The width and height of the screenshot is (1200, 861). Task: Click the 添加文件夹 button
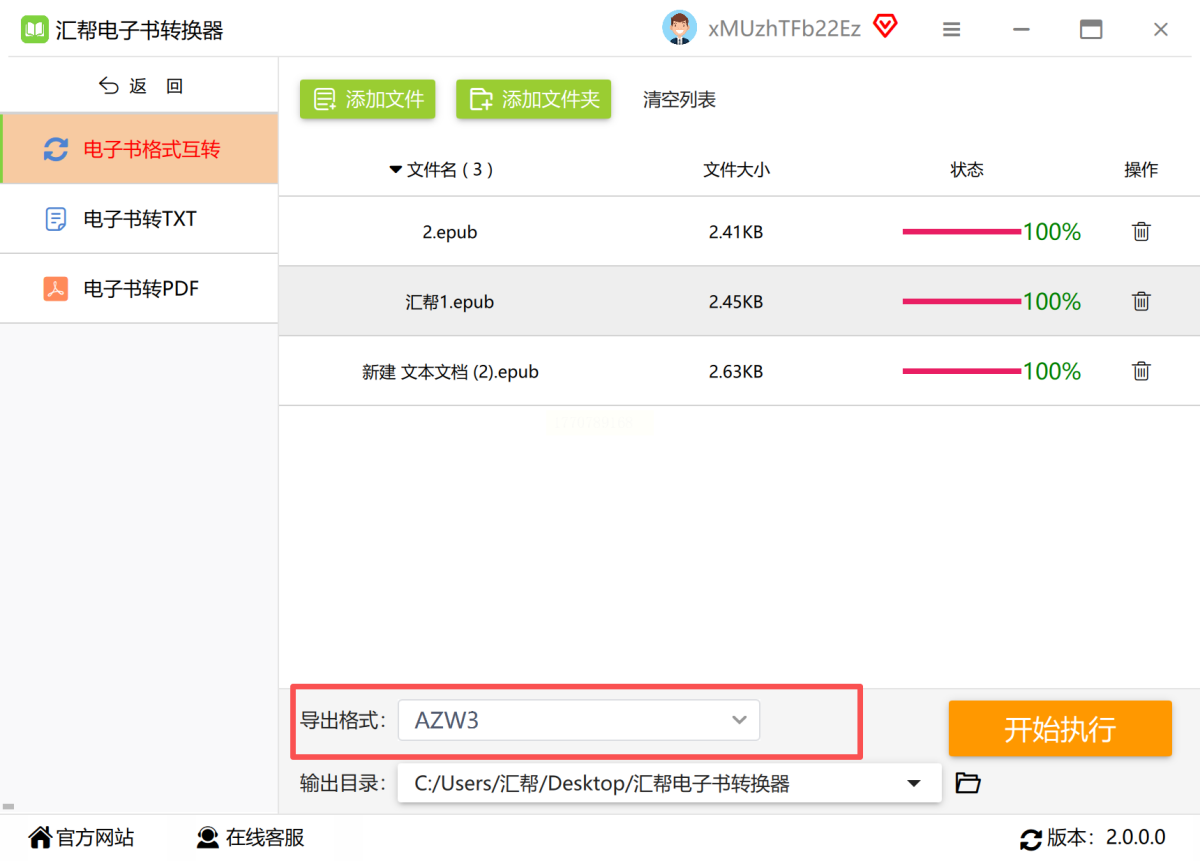pos(533,100)
